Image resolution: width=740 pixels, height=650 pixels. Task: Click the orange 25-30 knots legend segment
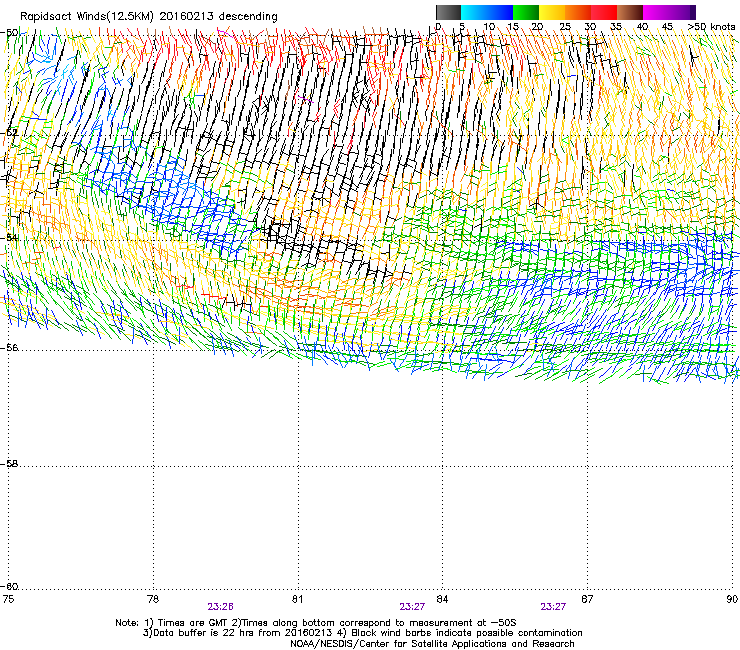[578, 12]
